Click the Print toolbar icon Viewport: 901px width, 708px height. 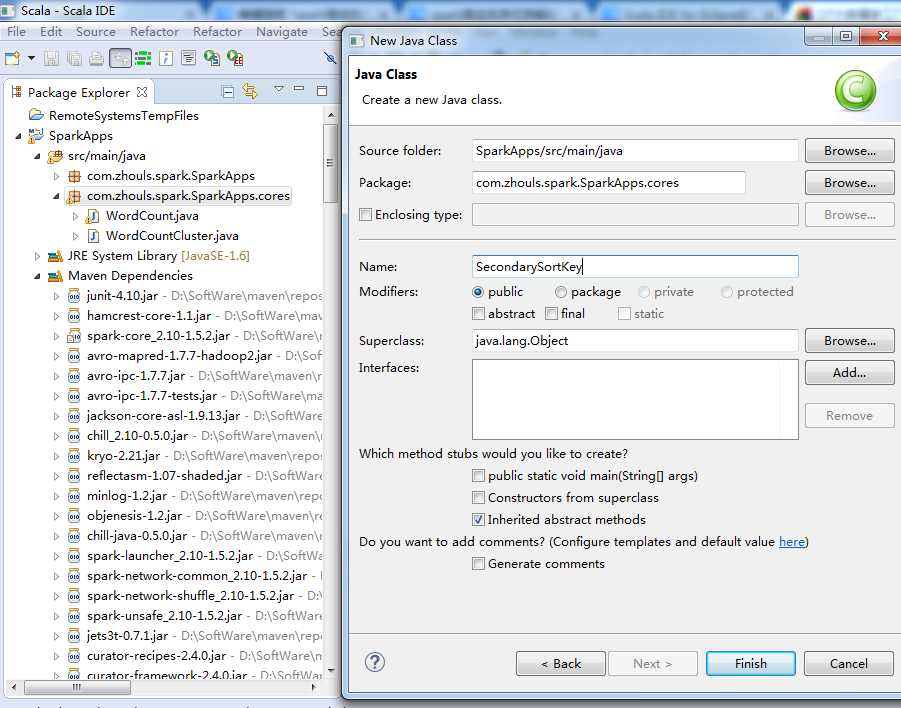tap(97, 58)
